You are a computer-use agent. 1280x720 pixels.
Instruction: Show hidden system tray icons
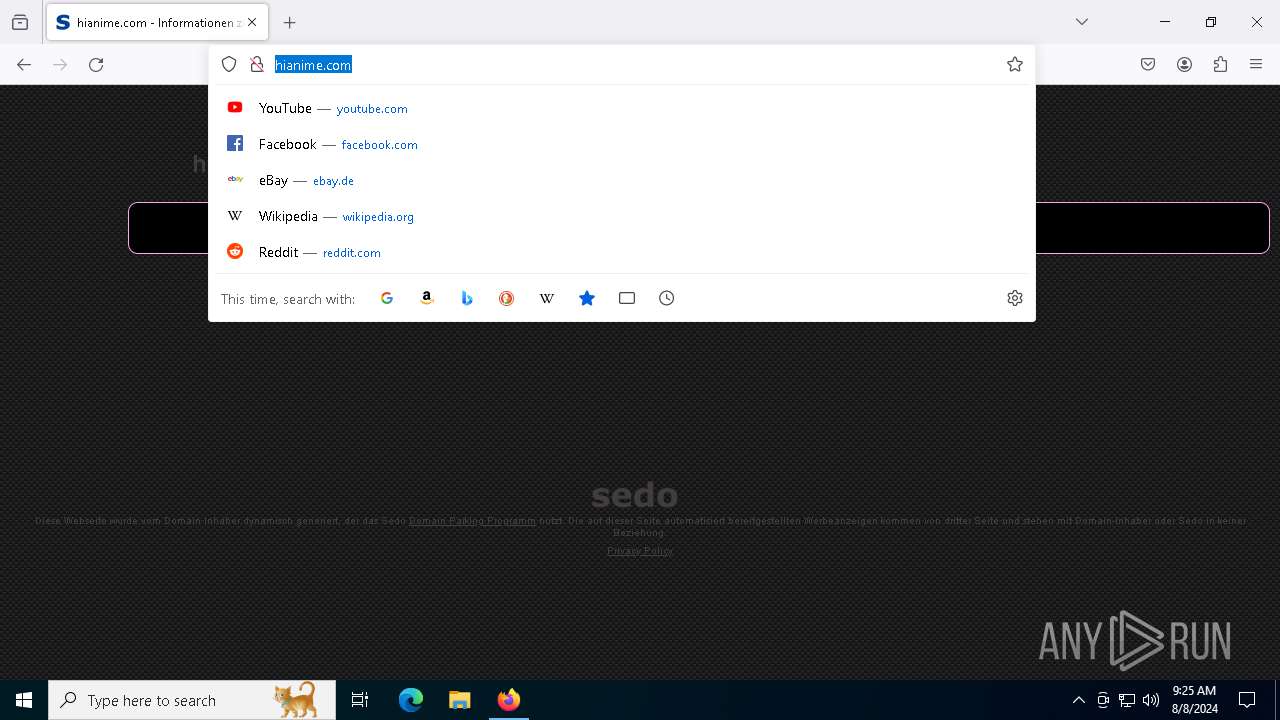click(1078, 700)
